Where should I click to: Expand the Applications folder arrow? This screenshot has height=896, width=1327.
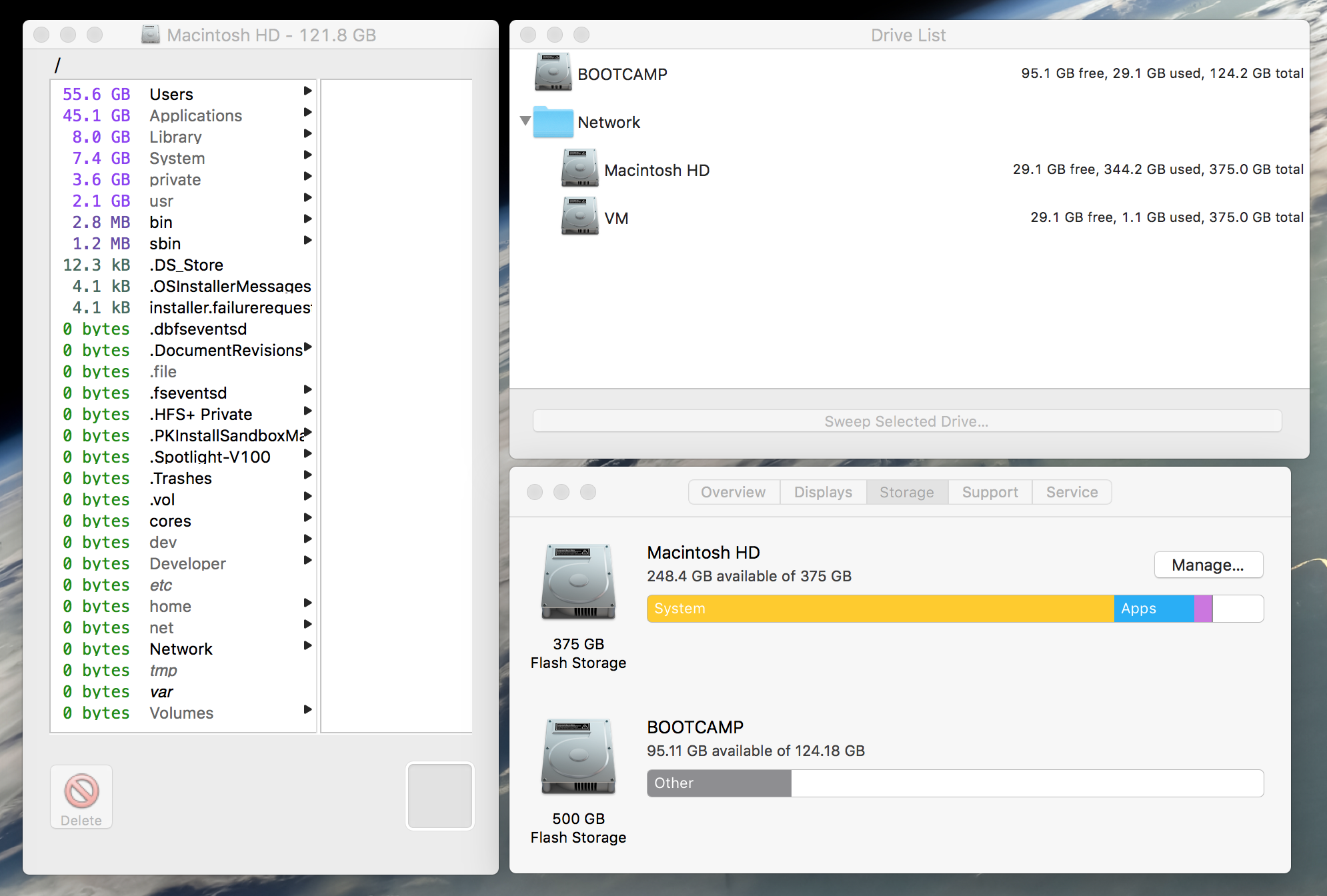[307, 112]
